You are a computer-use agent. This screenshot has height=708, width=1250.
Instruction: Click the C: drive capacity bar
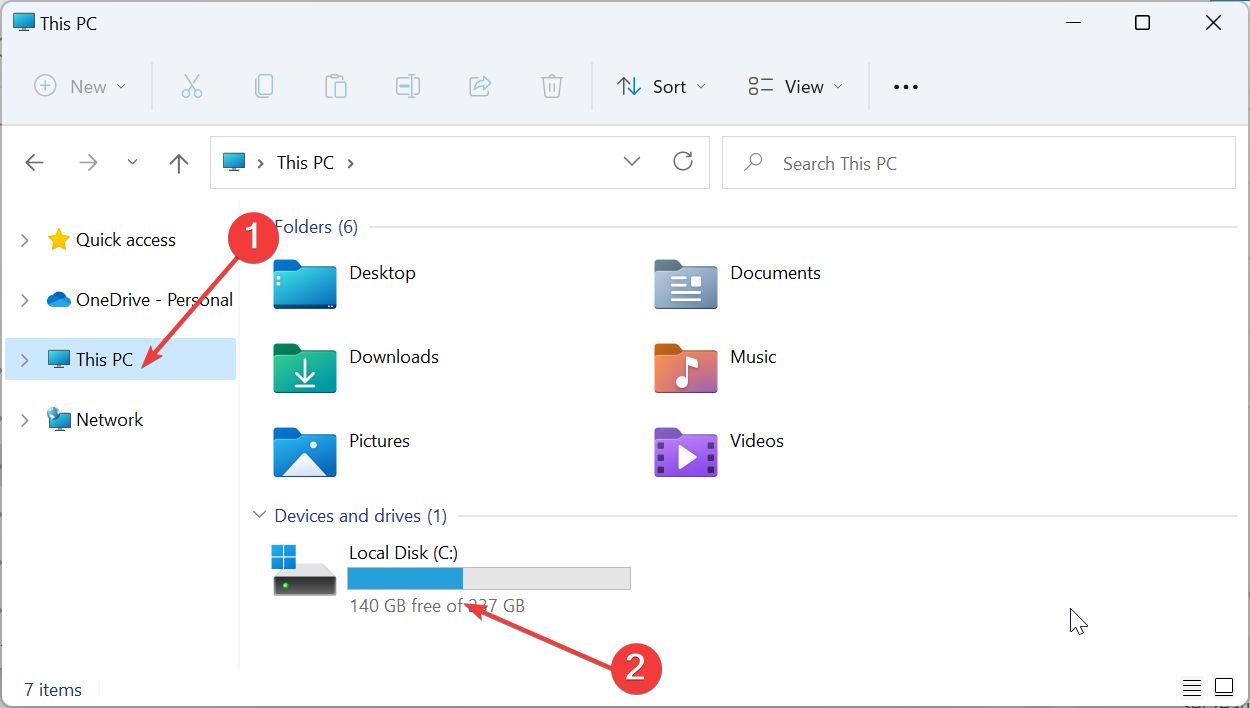pos(489,578)
